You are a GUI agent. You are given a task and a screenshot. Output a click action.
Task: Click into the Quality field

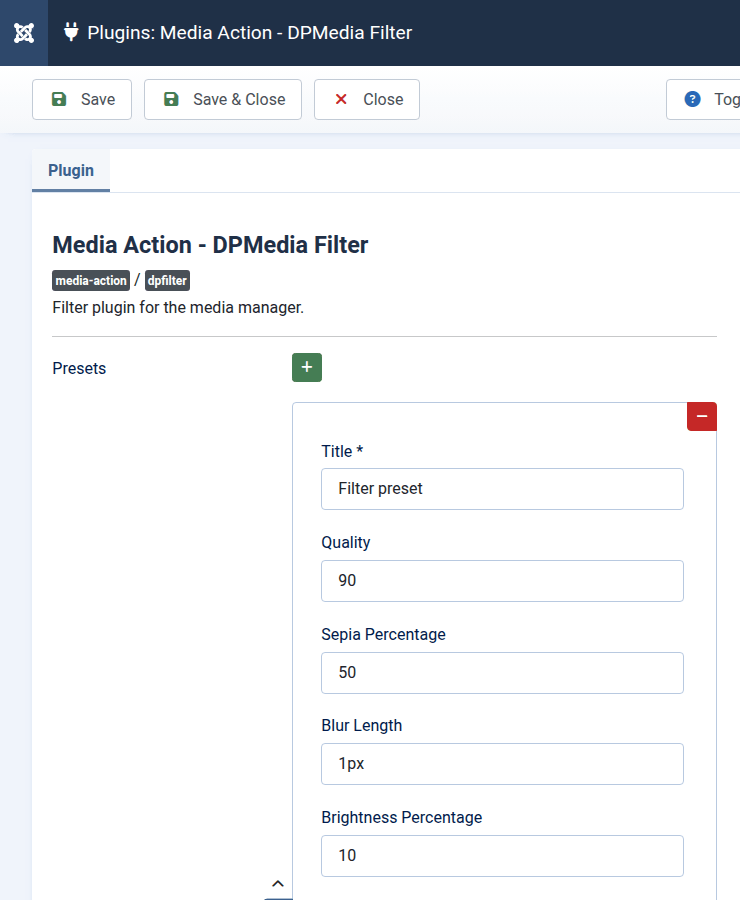pyautogui.click(x=502, y=581)
